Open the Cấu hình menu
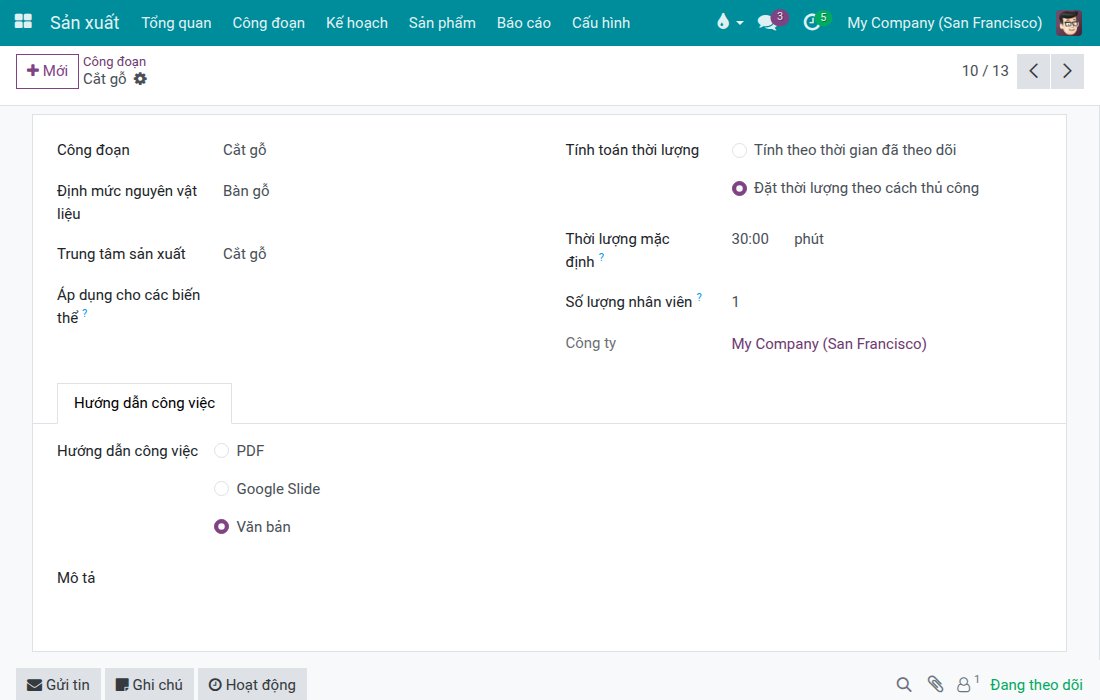Image resolution: width=1100 pixels, height=700 pixels. click(601, 22)
